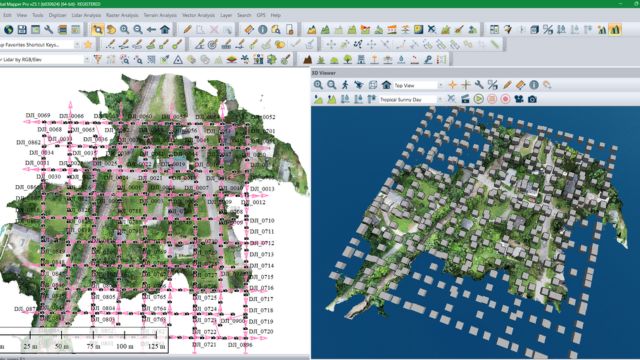Click the highlighted terrain icon at far right toolbar
The image size is (640, 360).
tap(615, 29)
